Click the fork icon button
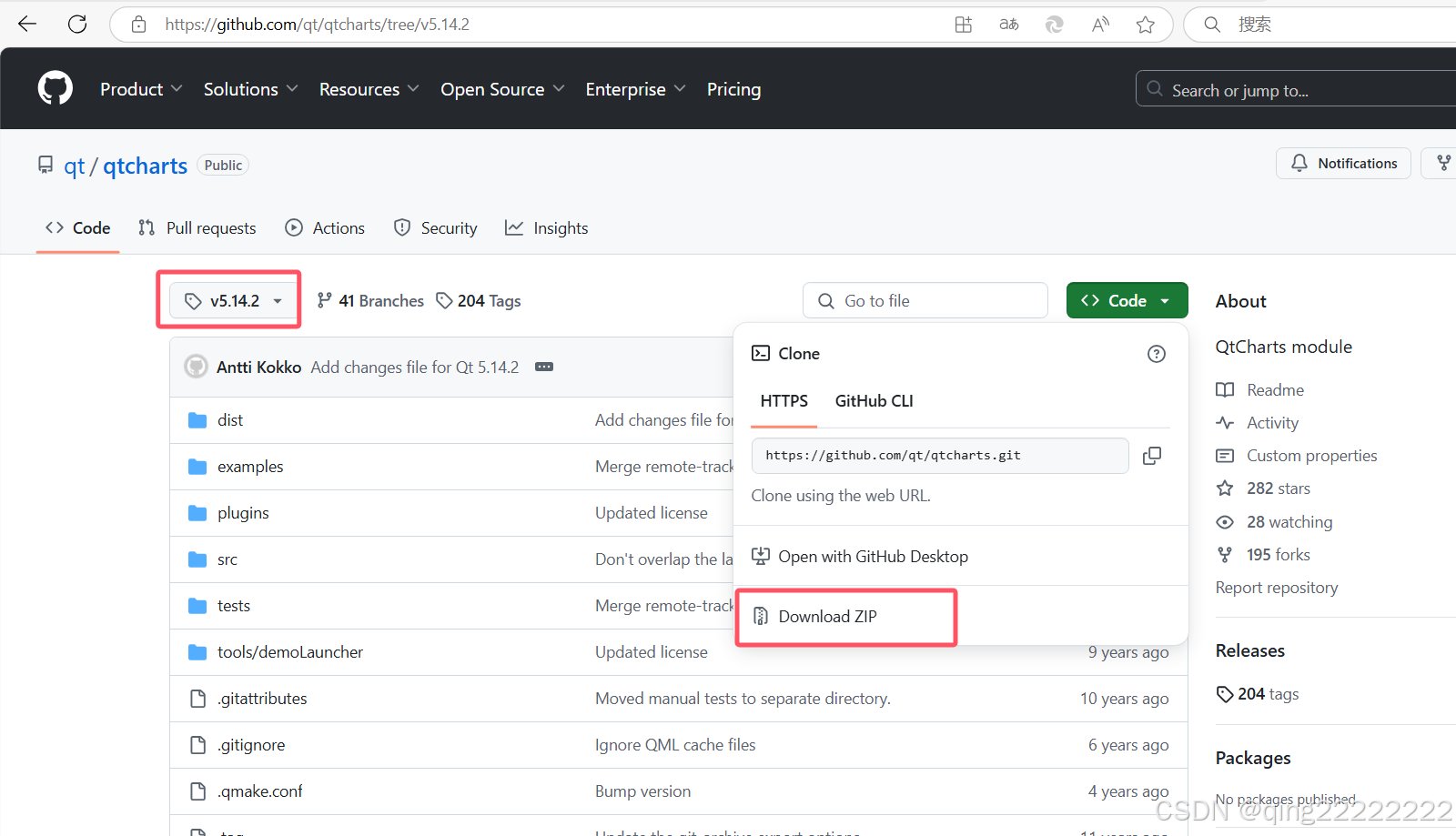 pyautogui.click(x=1443, y=164)
